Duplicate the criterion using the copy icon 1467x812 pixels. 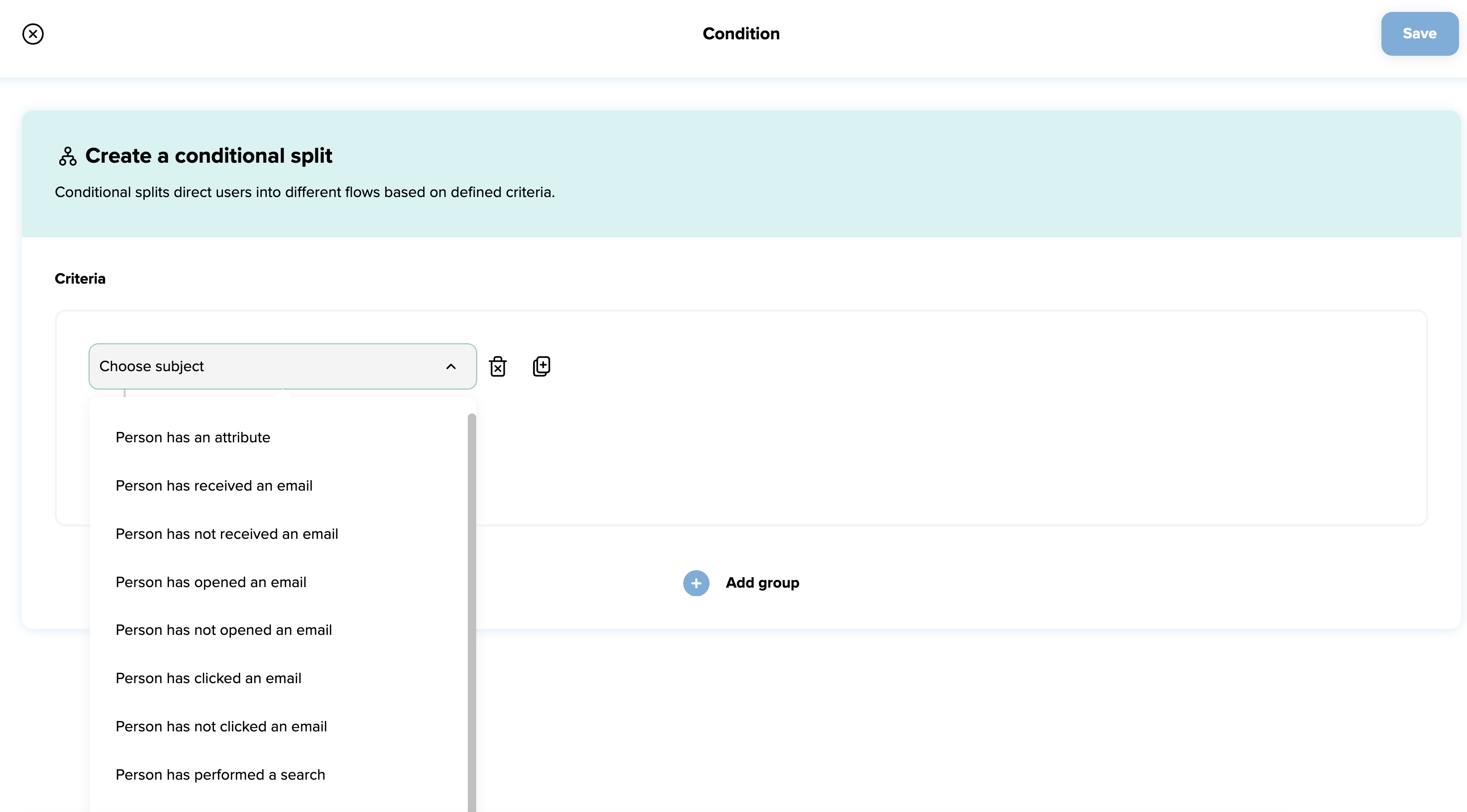pyautogui.click(x=541, y=366)
